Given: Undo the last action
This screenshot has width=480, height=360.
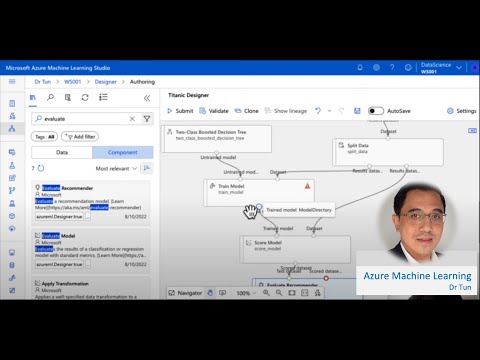Looking at the screenshot, I should point(318,111).
